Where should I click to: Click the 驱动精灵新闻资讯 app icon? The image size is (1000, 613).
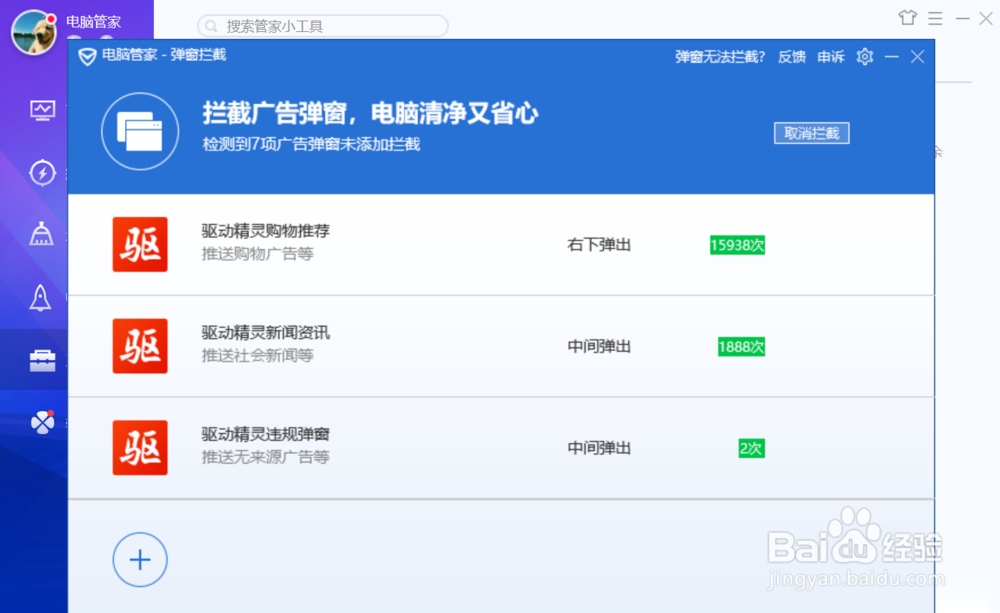coord(140,346)
